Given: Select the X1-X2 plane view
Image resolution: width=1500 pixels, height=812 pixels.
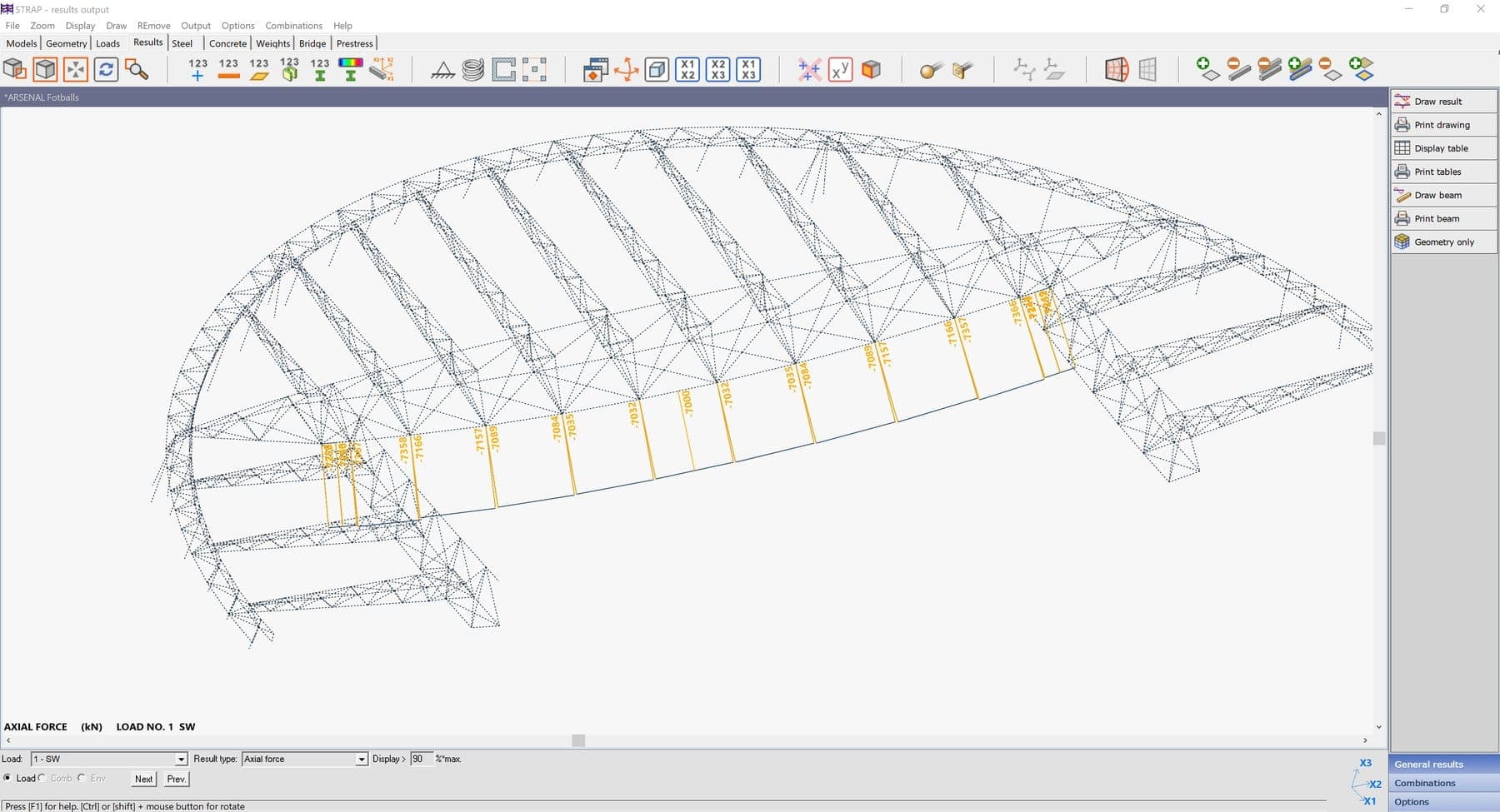Looking at the screenshot, I should click(687, 69).
